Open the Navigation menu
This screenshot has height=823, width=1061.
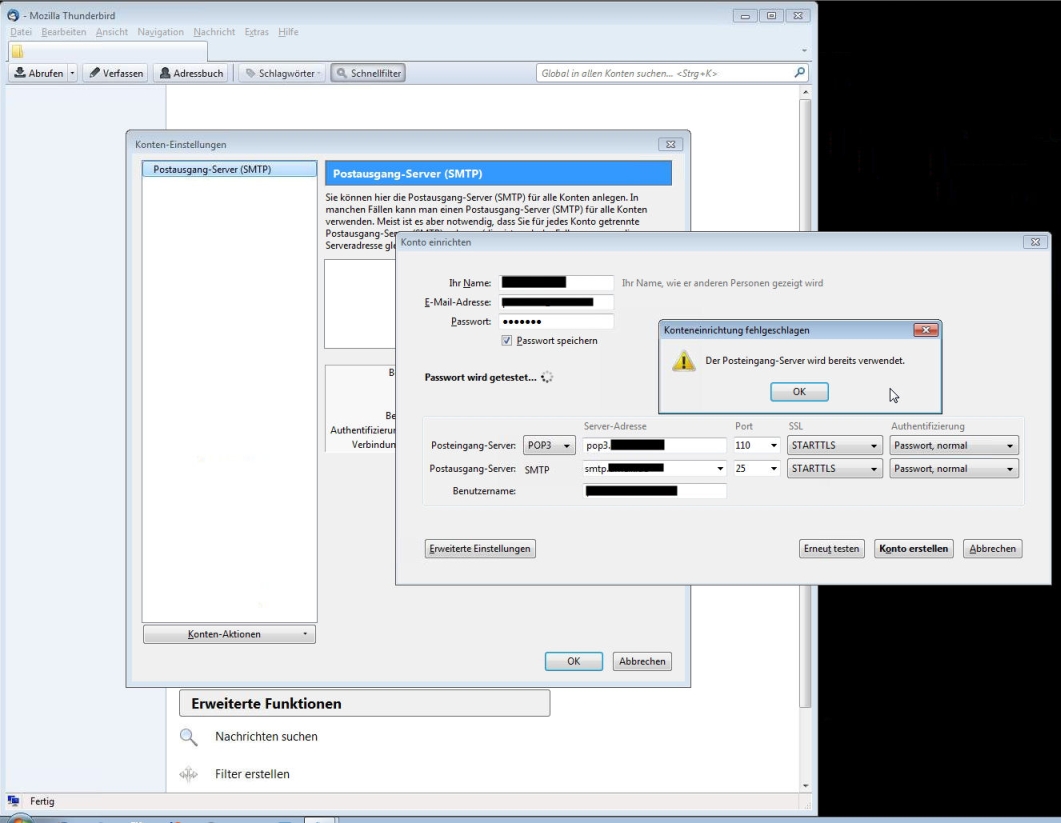pyautogui.click(x=160, y=32)
